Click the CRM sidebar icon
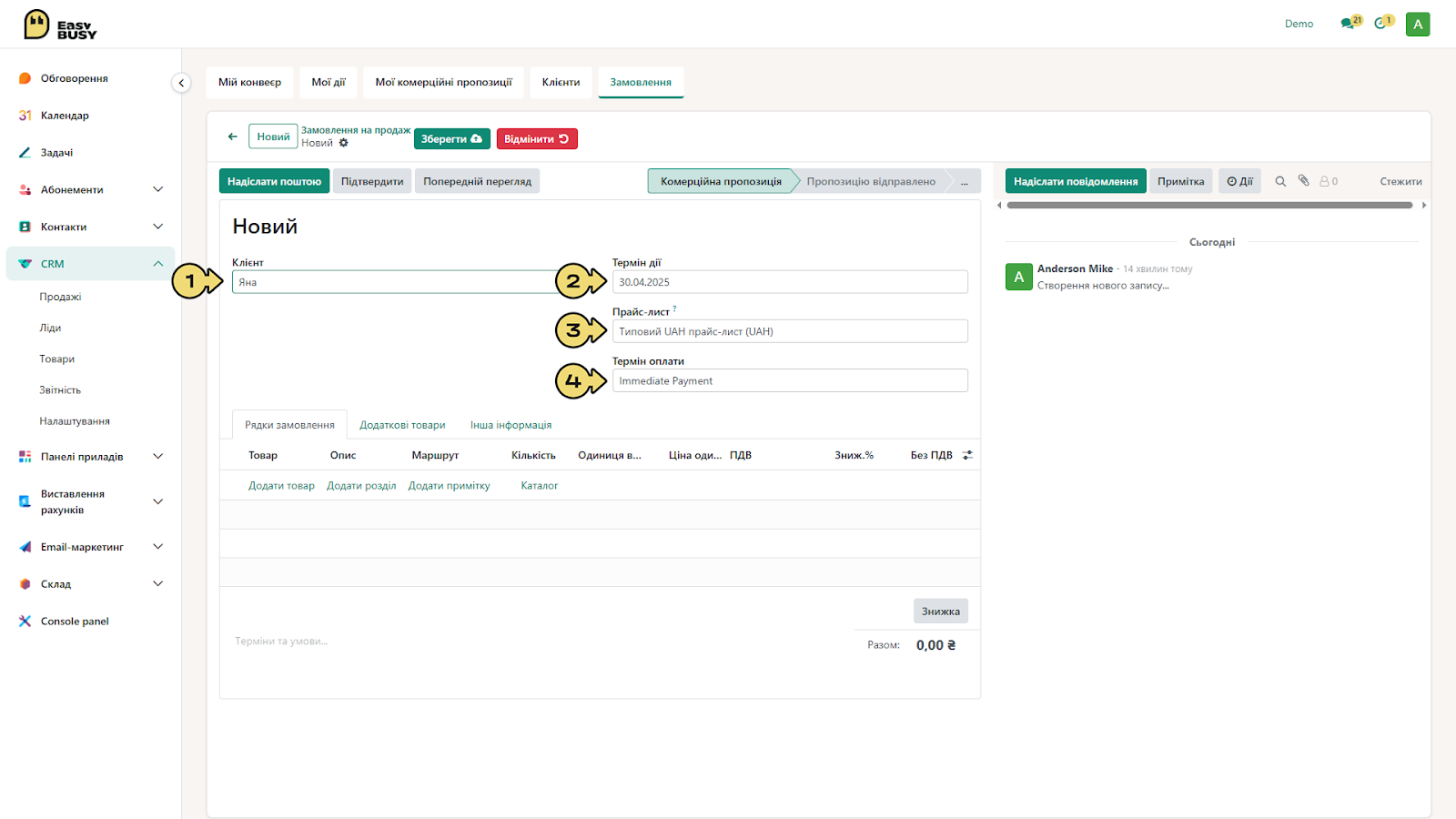Screen dimensions: 1456x819 (x=25, y=264)
